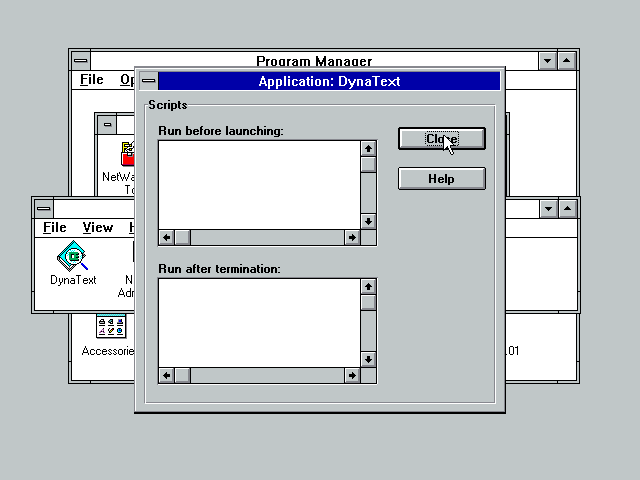Select the Accessories group icon in Program Manager
This screenshot has height=480, width=640.
pos(111,326)
